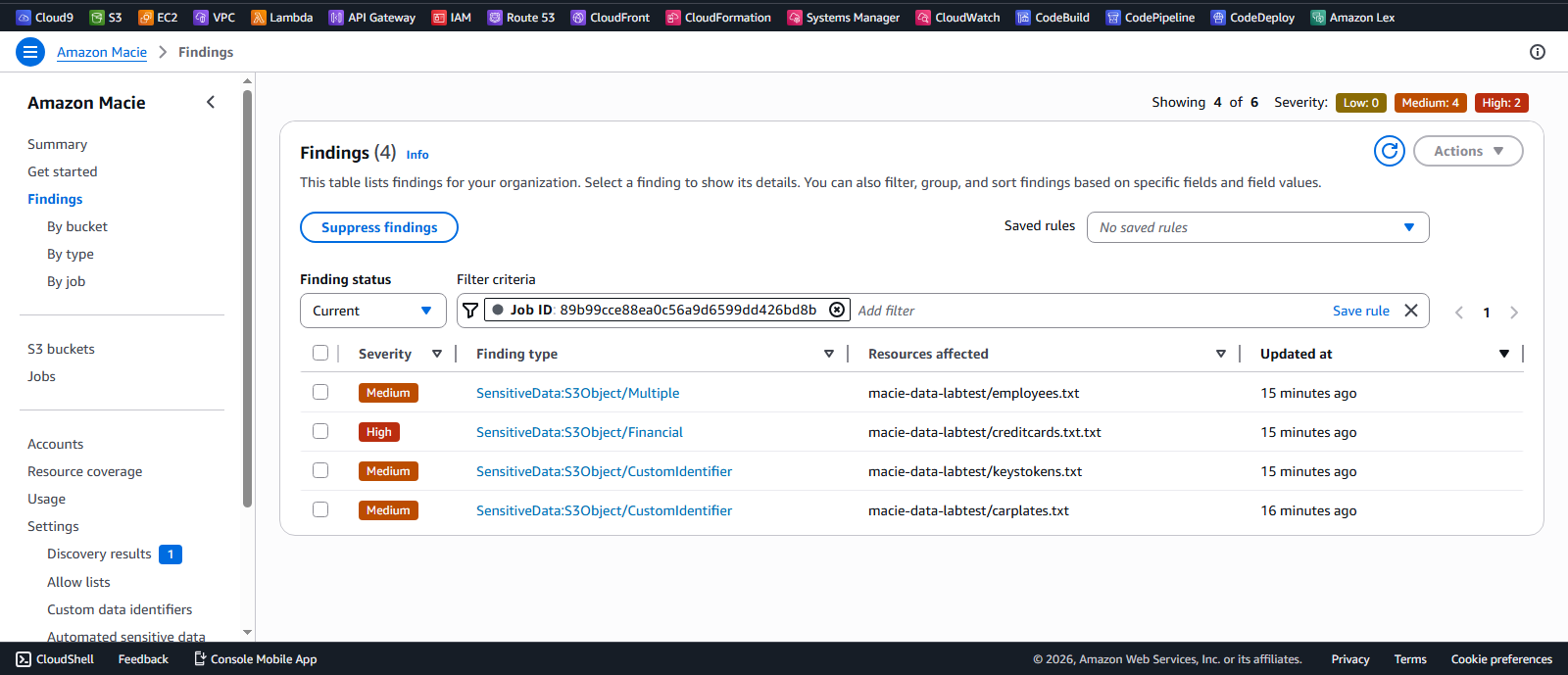Filter by the Medium: 4 severity badge
Image resolution: width=1568 pixels, height=675 pixels.
tap(1430, 103)
